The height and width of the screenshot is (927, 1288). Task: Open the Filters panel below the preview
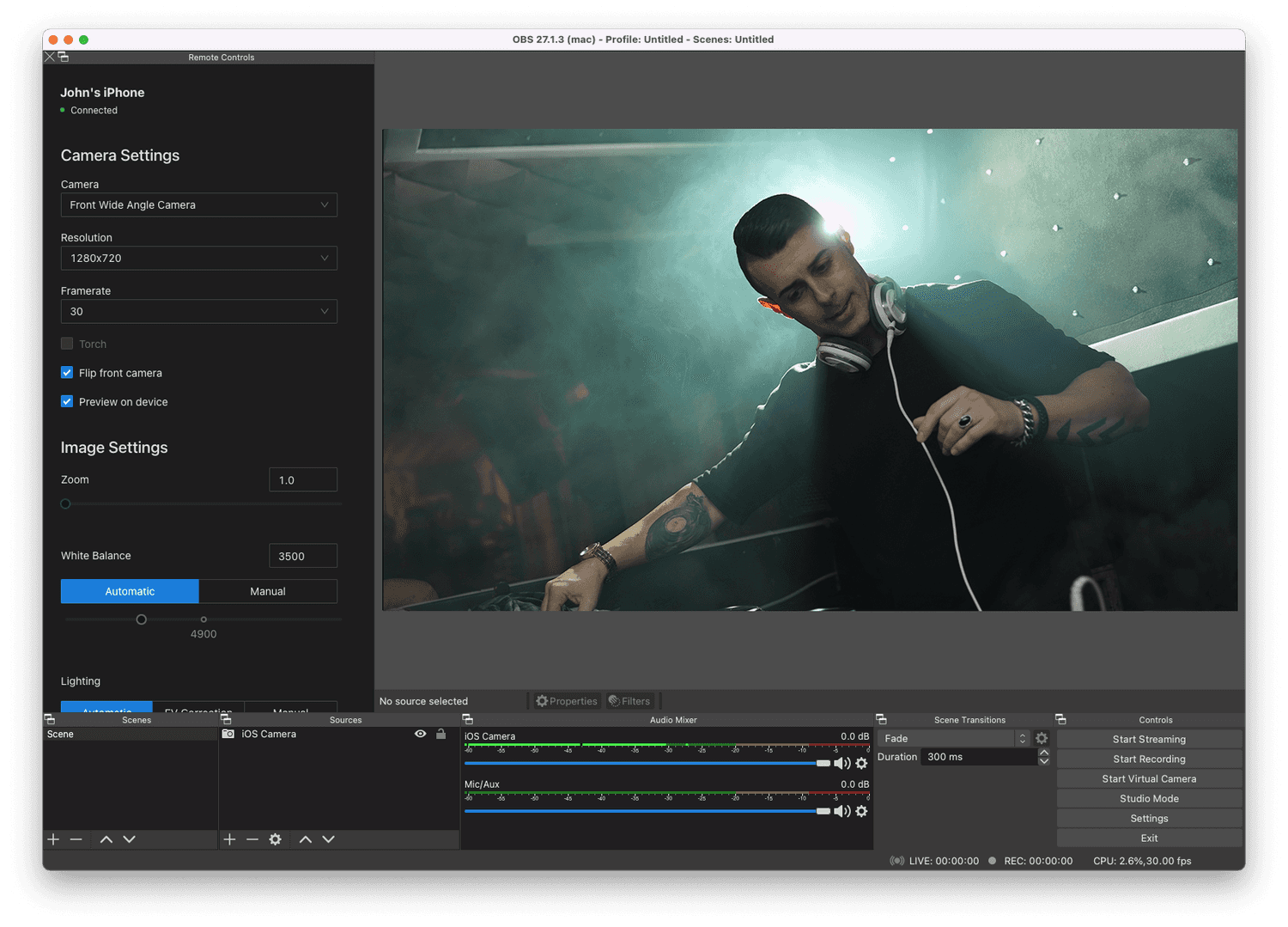pos(630,701)
